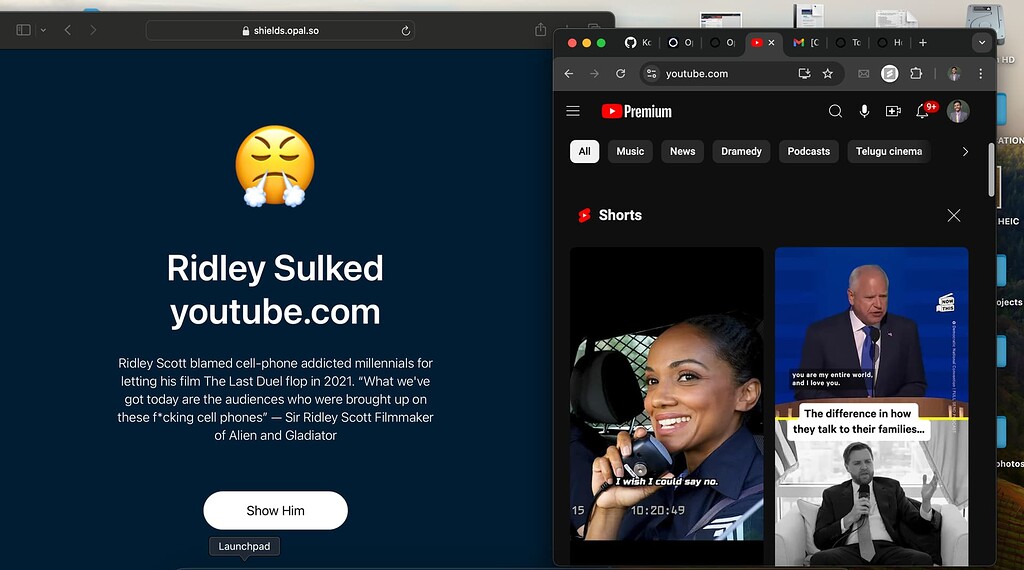Bookmark this page with star icon
This screenshot has height=570, width=1024.
828,74
